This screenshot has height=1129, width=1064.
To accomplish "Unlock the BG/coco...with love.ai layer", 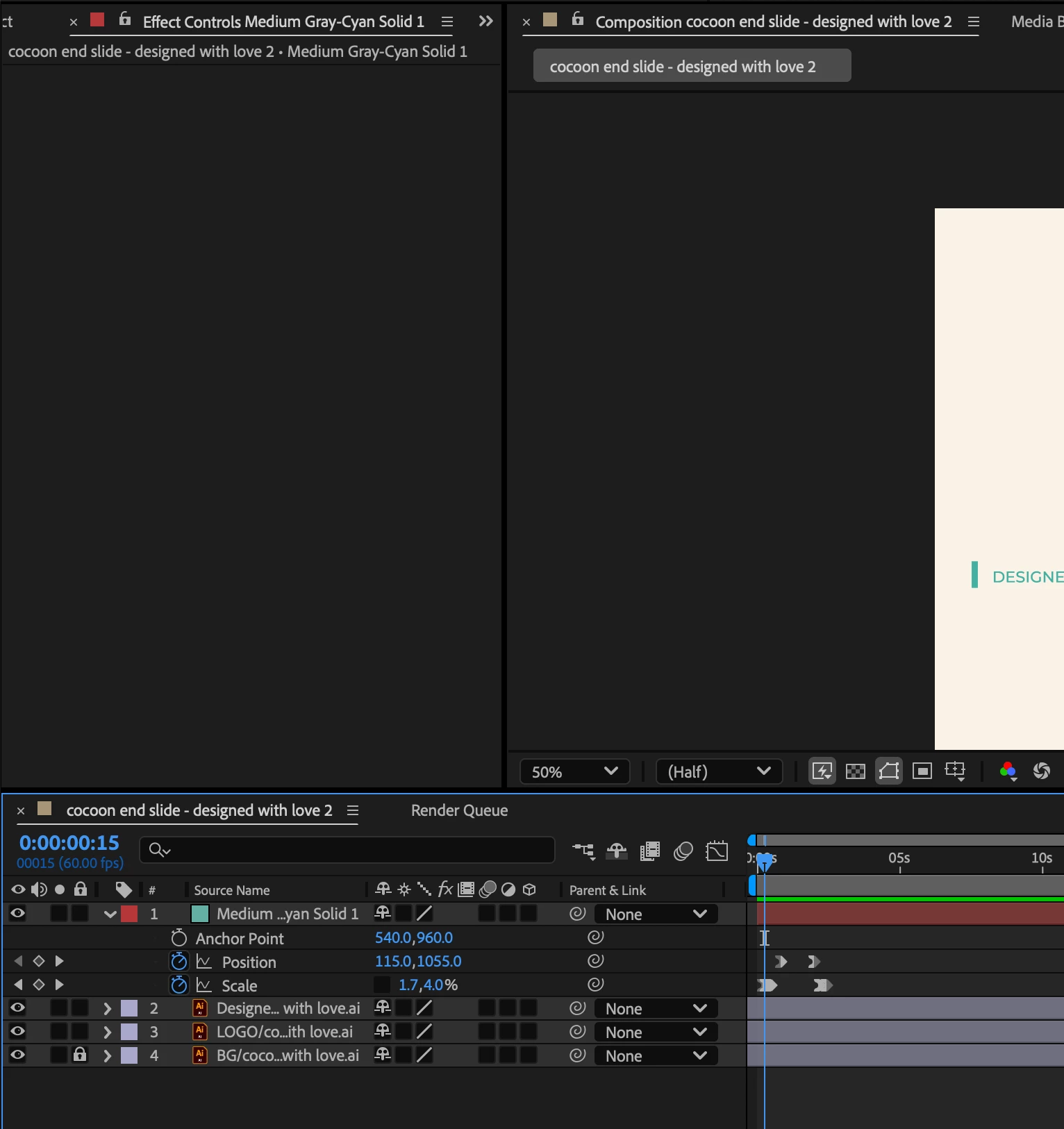I will 81,1055.
